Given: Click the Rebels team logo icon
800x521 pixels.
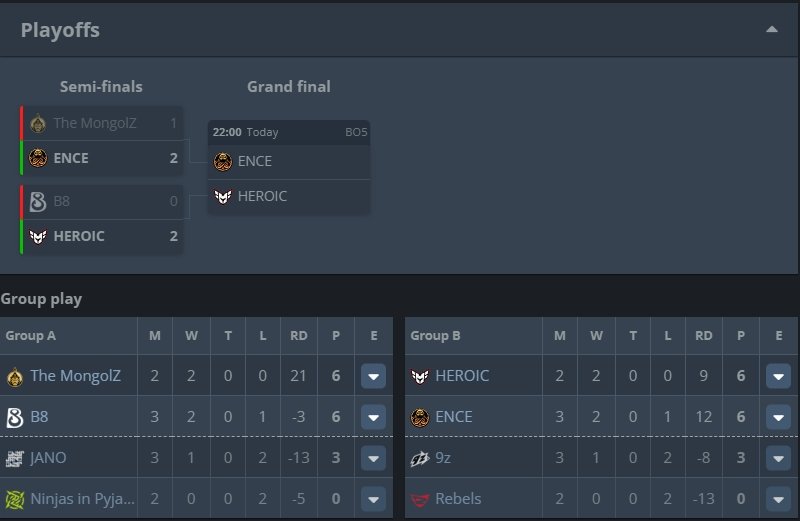Looking at the screenshot, I should [420, 500].
